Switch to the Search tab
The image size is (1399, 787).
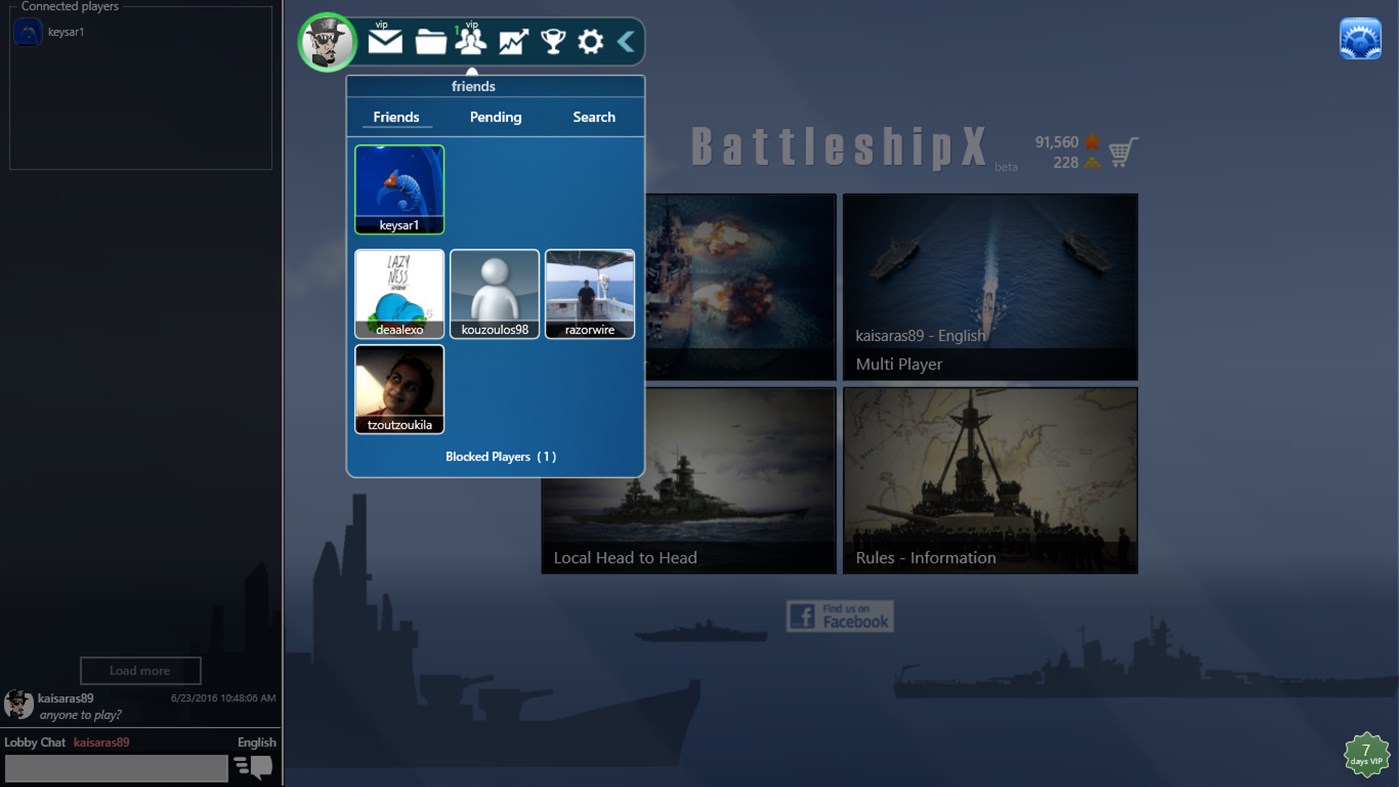[x=593, y=117]
